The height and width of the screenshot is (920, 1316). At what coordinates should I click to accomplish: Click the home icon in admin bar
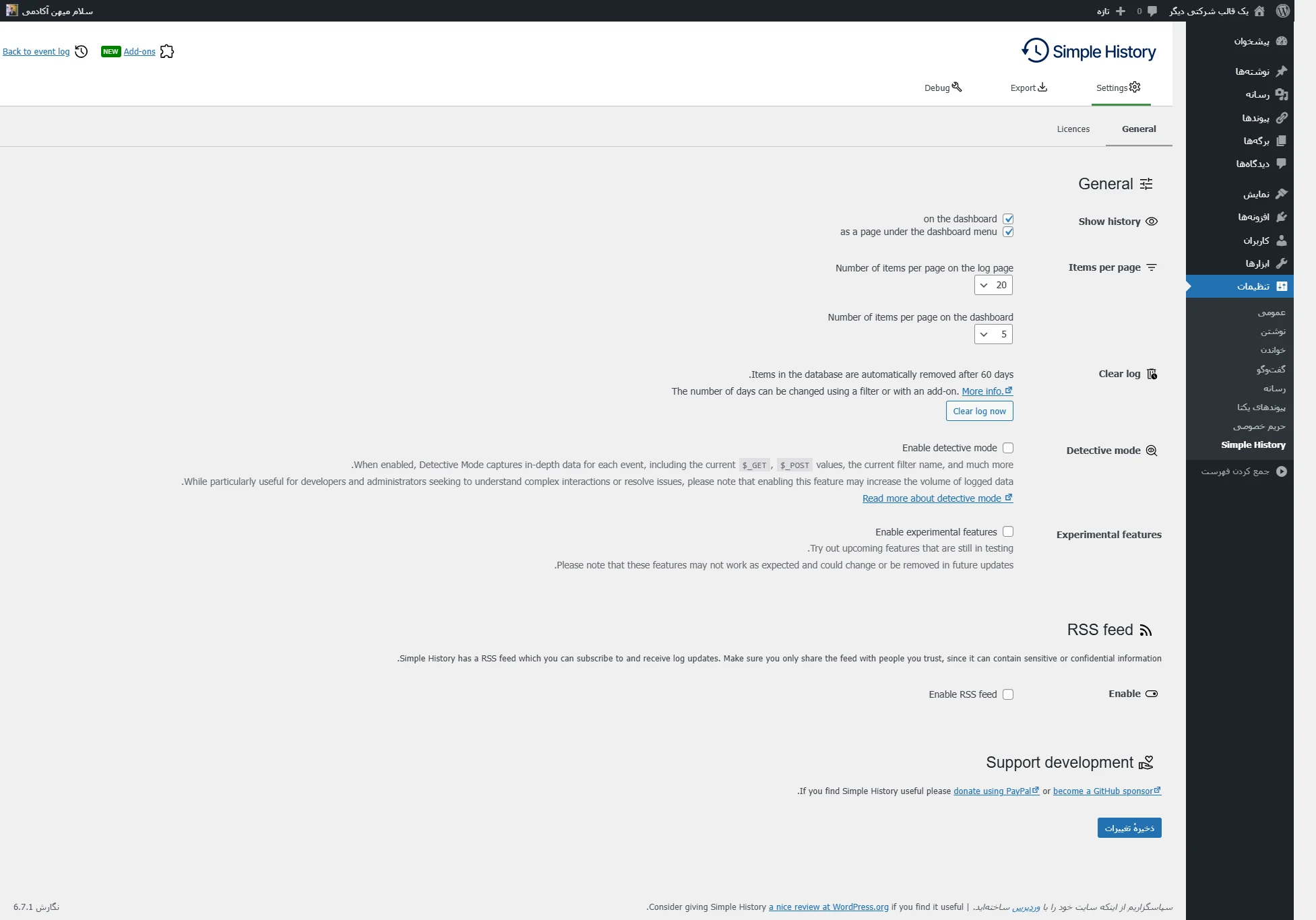click(x=1259, y=11)
